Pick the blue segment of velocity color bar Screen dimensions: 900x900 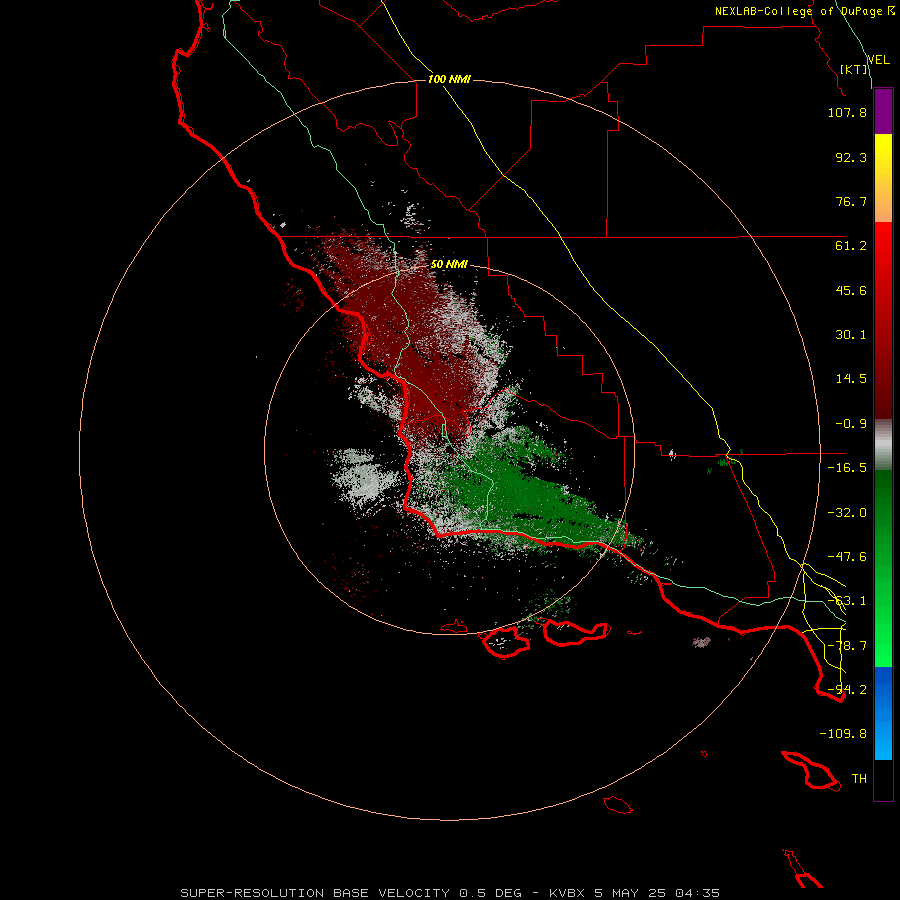click(883, 713)
